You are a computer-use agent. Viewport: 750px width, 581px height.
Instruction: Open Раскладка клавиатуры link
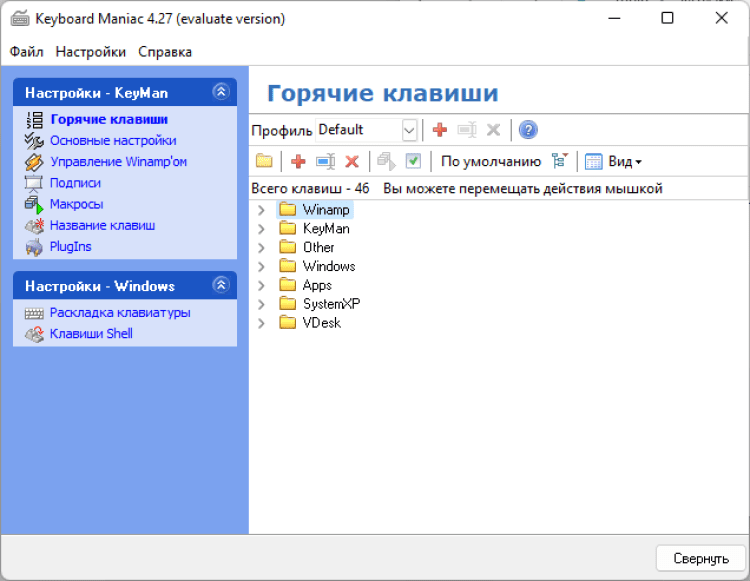point(120,313)
